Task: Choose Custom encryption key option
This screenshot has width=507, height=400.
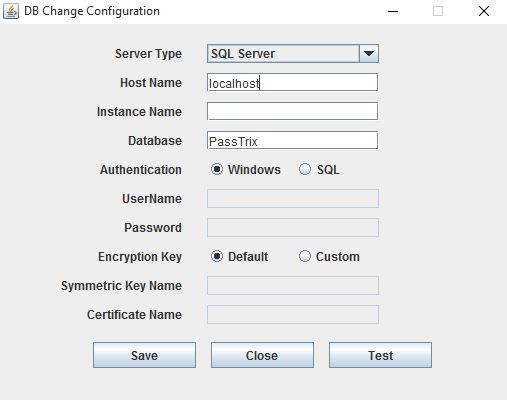Action: tap(329, 256)
